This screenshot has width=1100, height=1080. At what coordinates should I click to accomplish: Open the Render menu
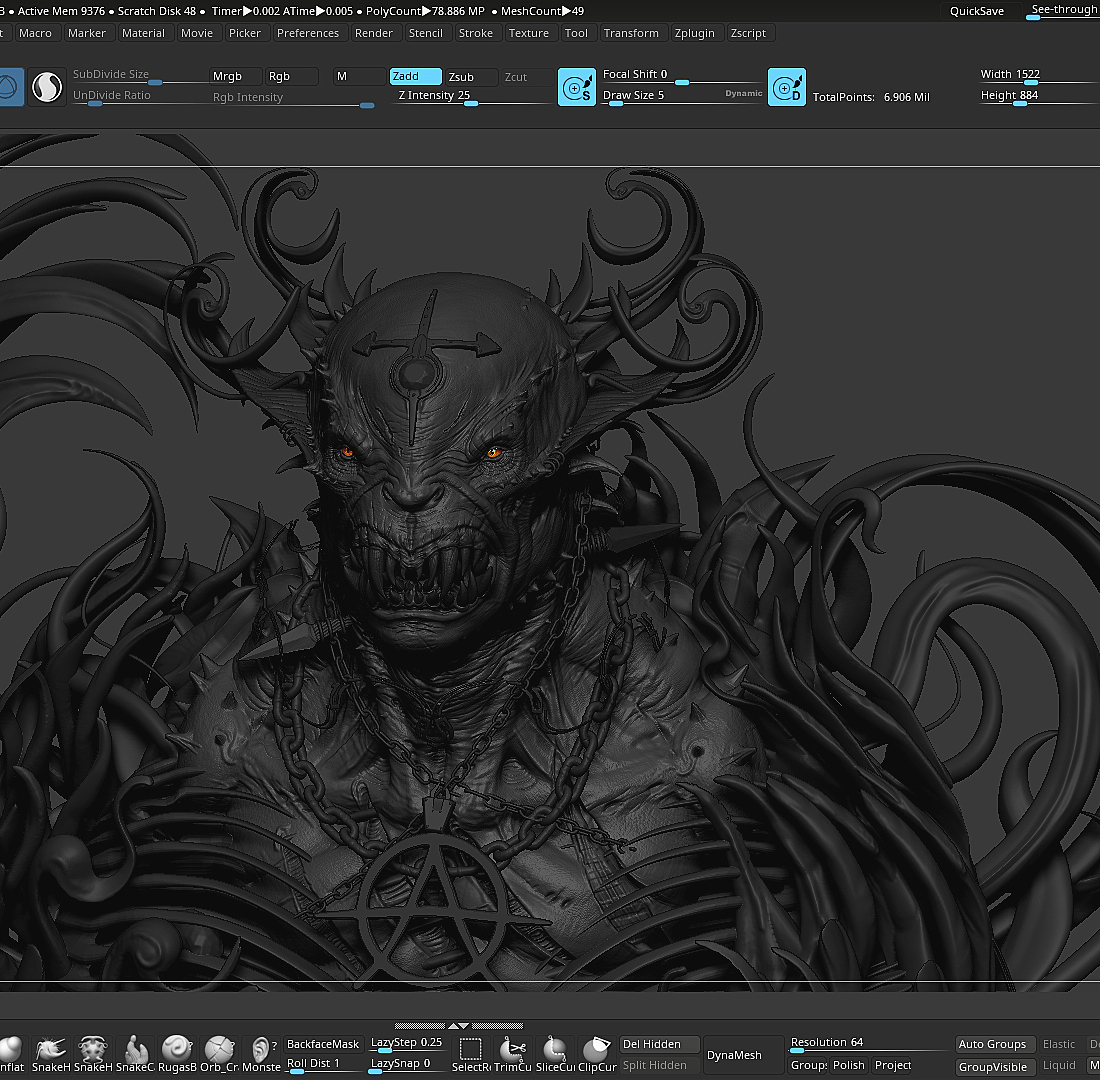point(373,33)
